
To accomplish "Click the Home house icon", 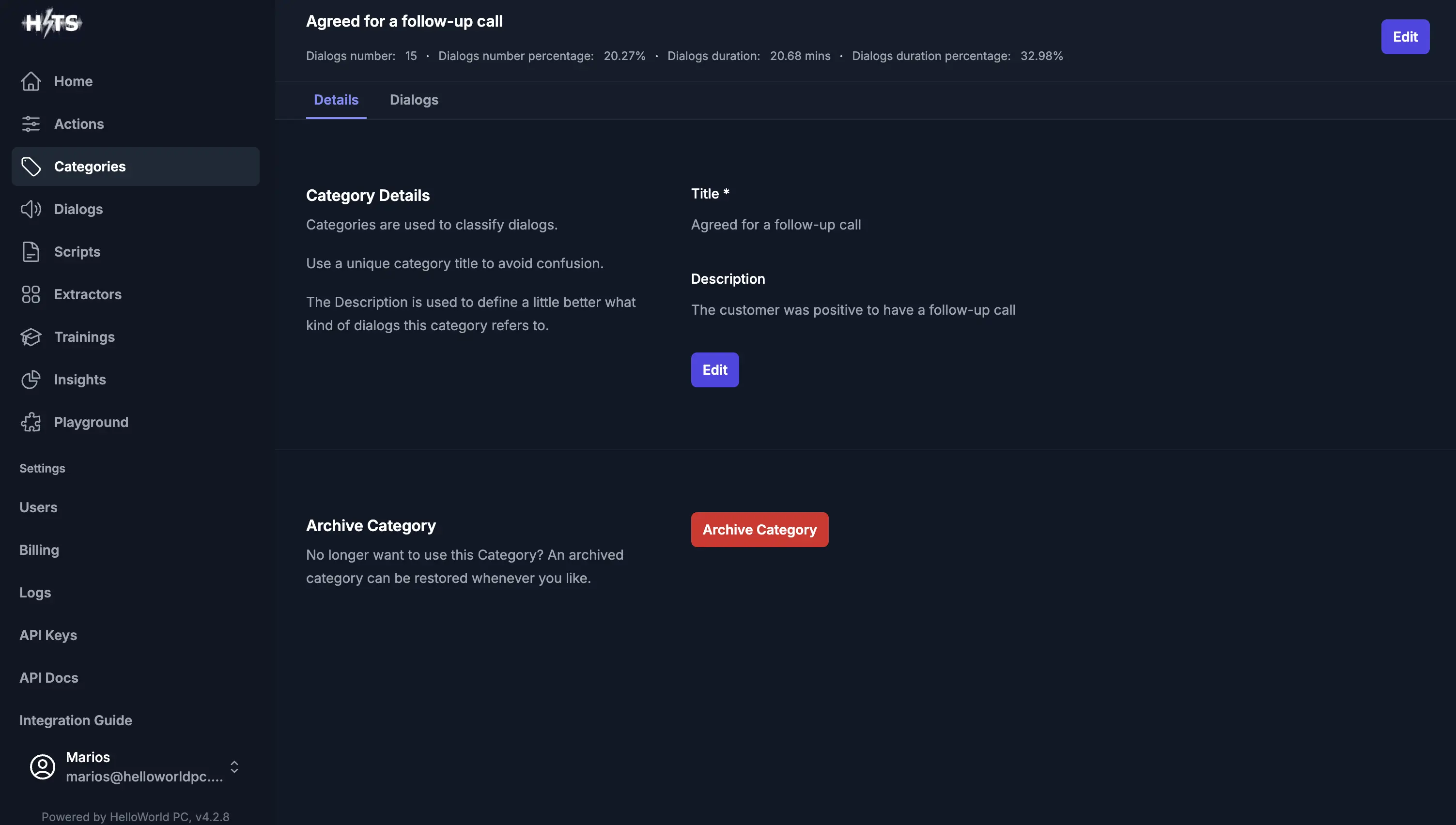I will click(31, 82).
